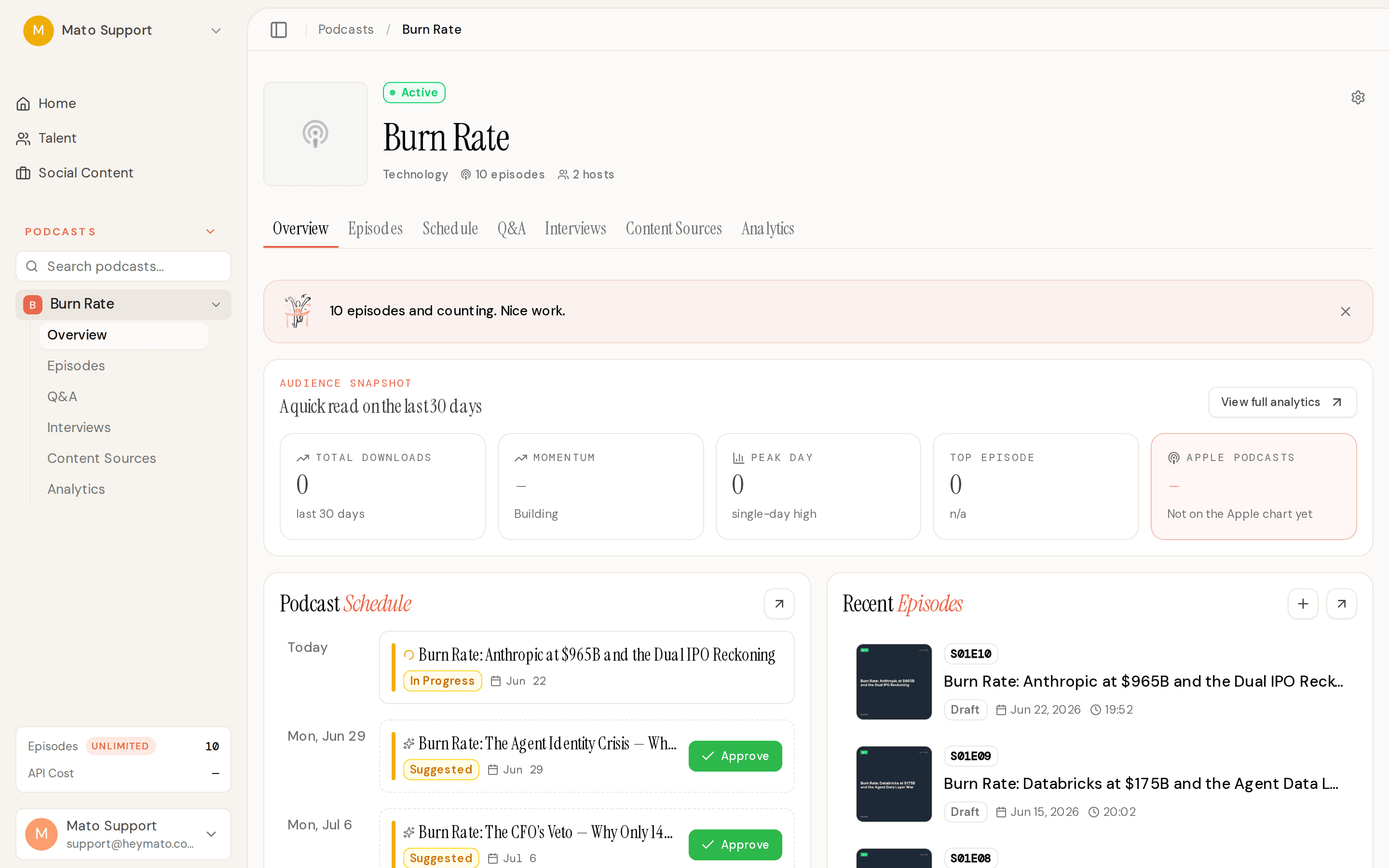1389x868 pixels.
Task: Open the Q&A tab
Action: click(511, 229)
